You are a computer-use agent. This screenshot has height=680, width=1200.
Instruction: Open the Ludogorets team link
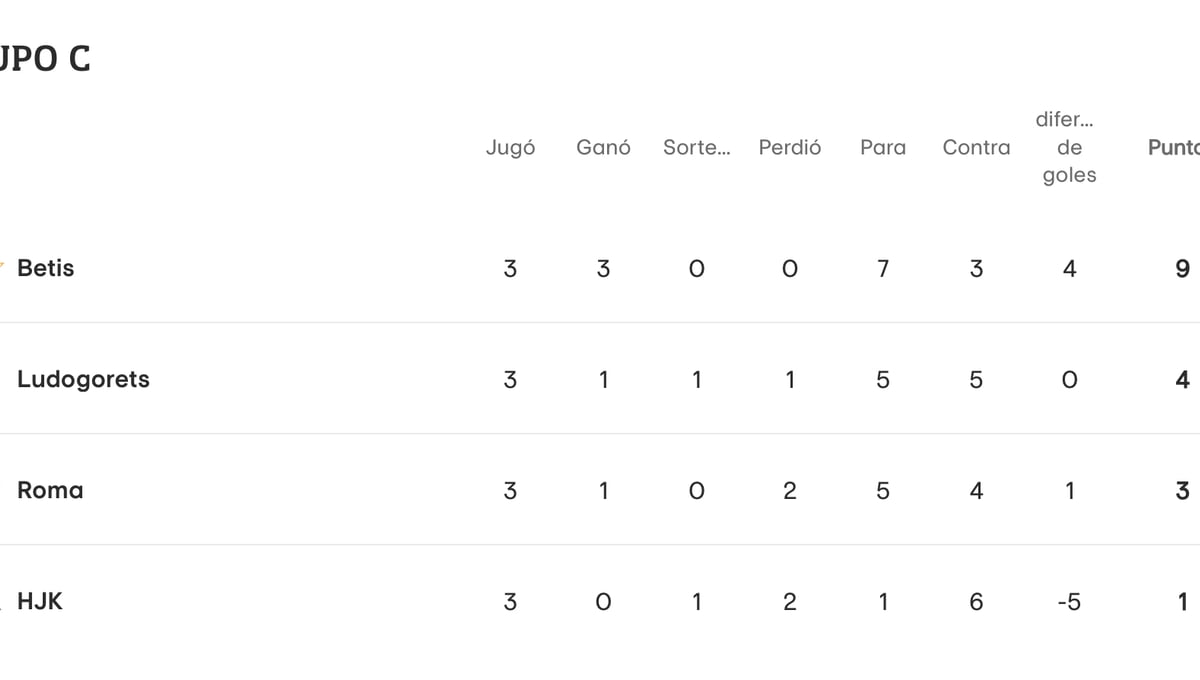[83, 379]
